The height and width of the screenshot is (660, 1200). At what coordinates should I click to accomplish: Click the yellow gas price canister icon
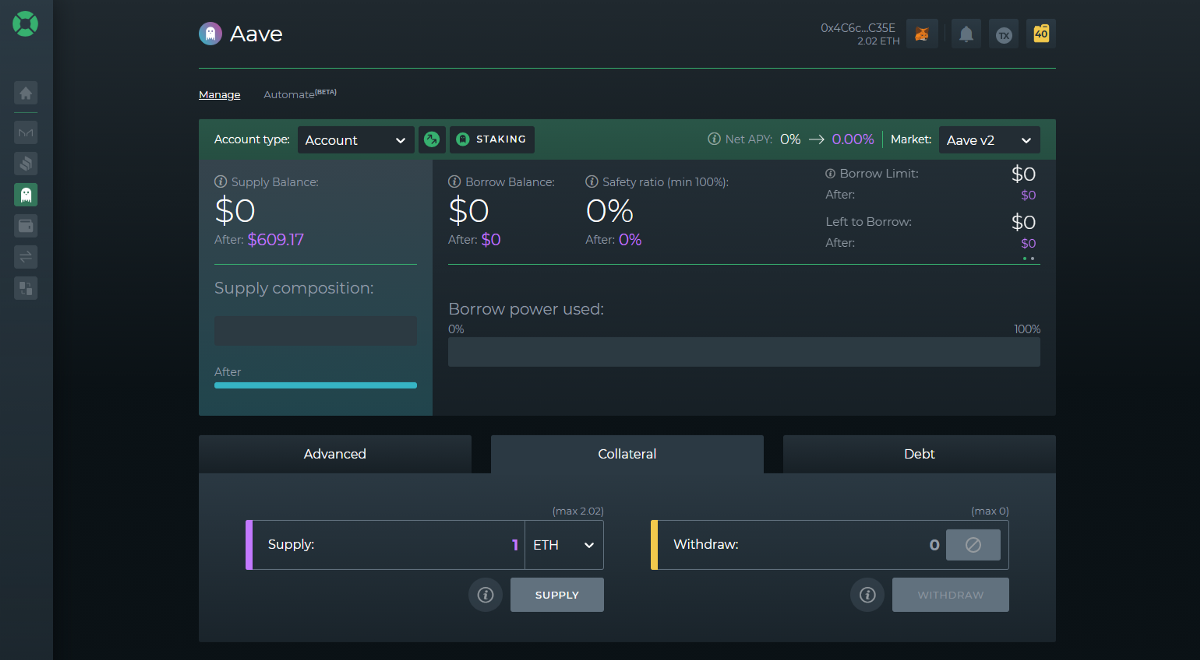1041,34
